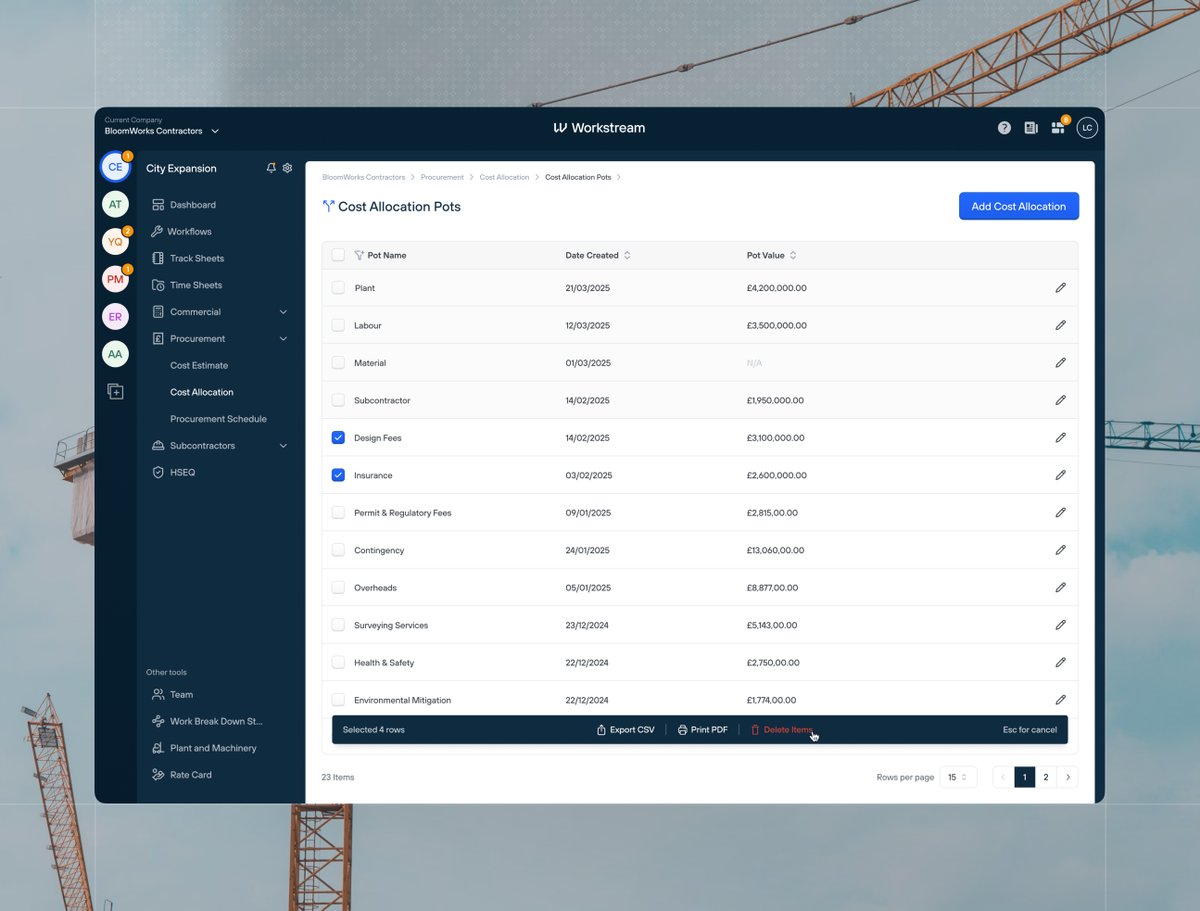Edit the Health & Safety pencil icon
Image resolution: width=1200 pixels, height=911 pixels.
point(1061,663)
